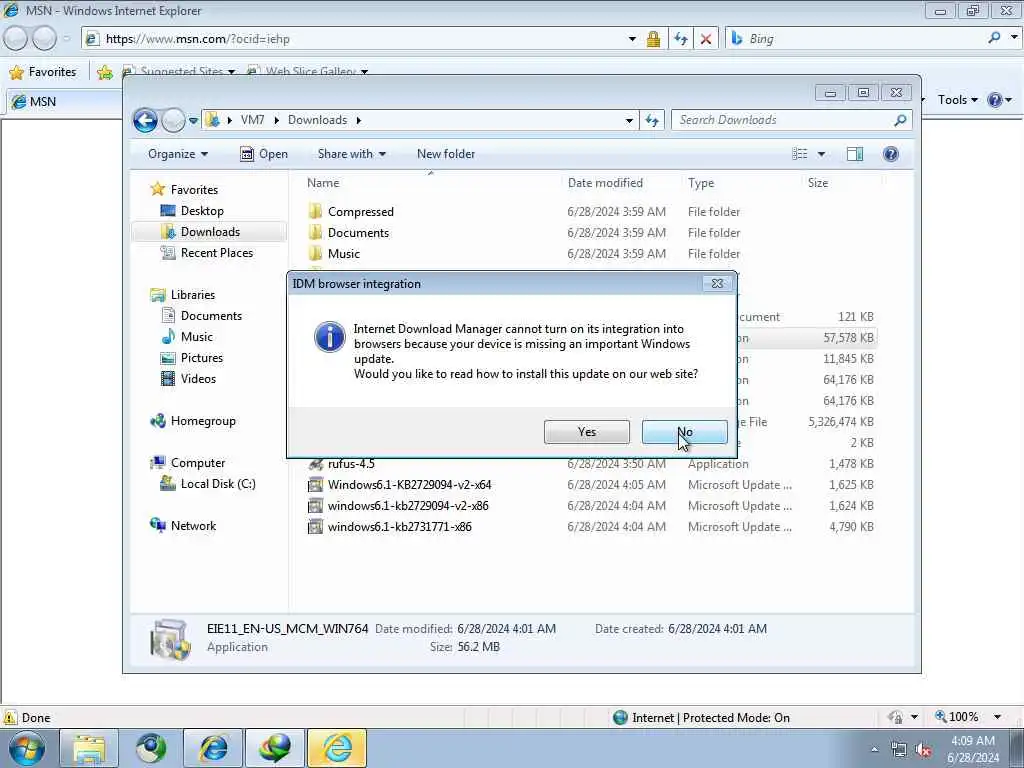Refresh the Downloads folder view
Image resolution: width=1024 pixels, height=768 pixels.
click(652, 120)
